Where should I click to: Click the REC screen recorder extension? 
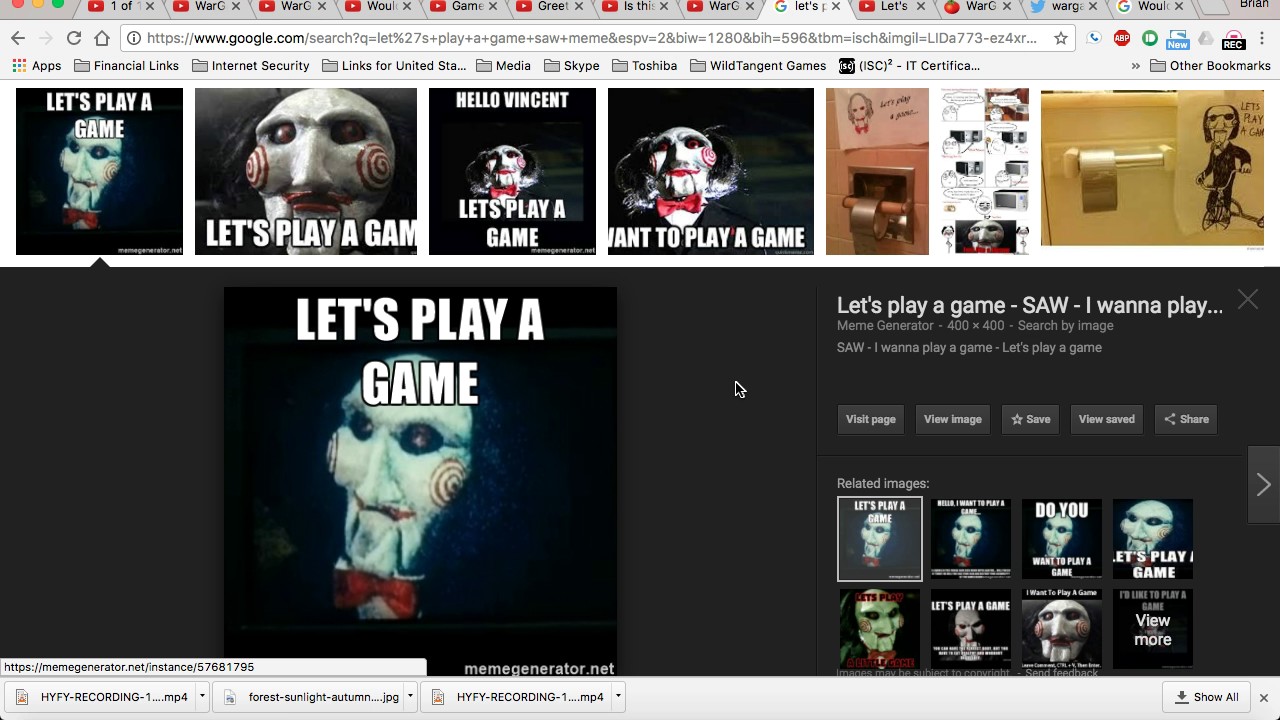pos(1233,39)
